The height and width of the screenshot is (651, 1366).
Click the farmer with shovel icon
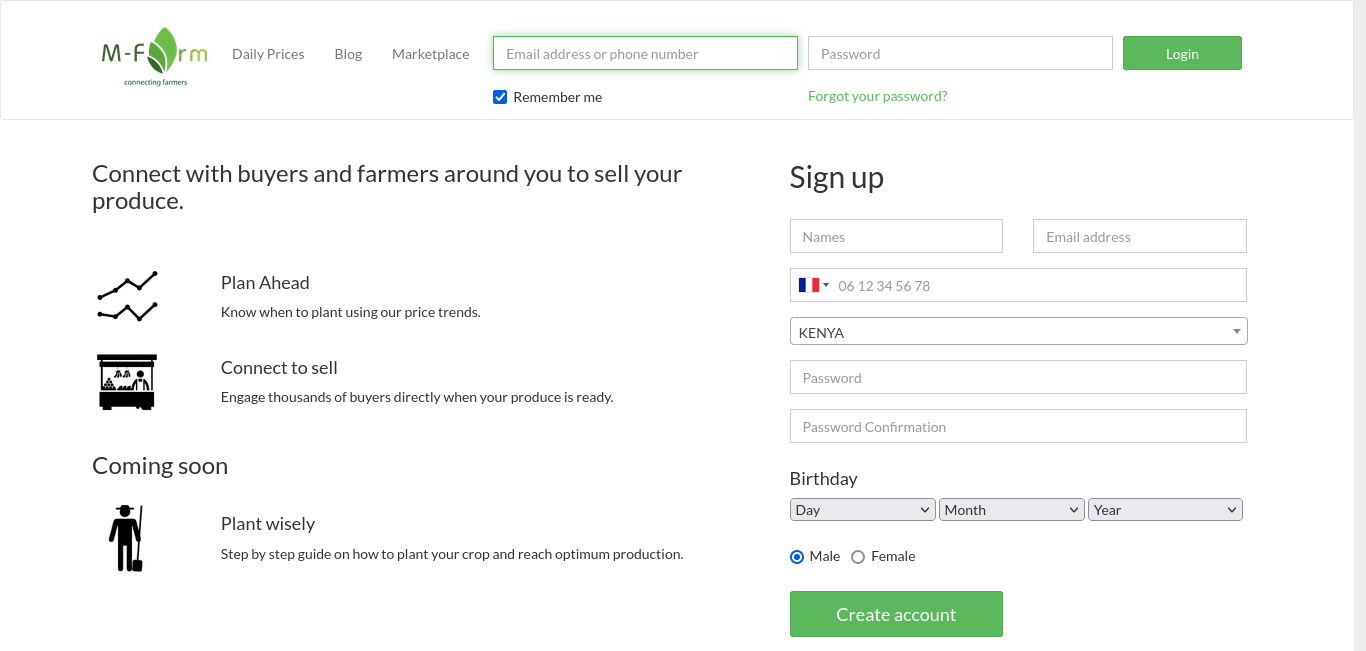pos(127,538)
